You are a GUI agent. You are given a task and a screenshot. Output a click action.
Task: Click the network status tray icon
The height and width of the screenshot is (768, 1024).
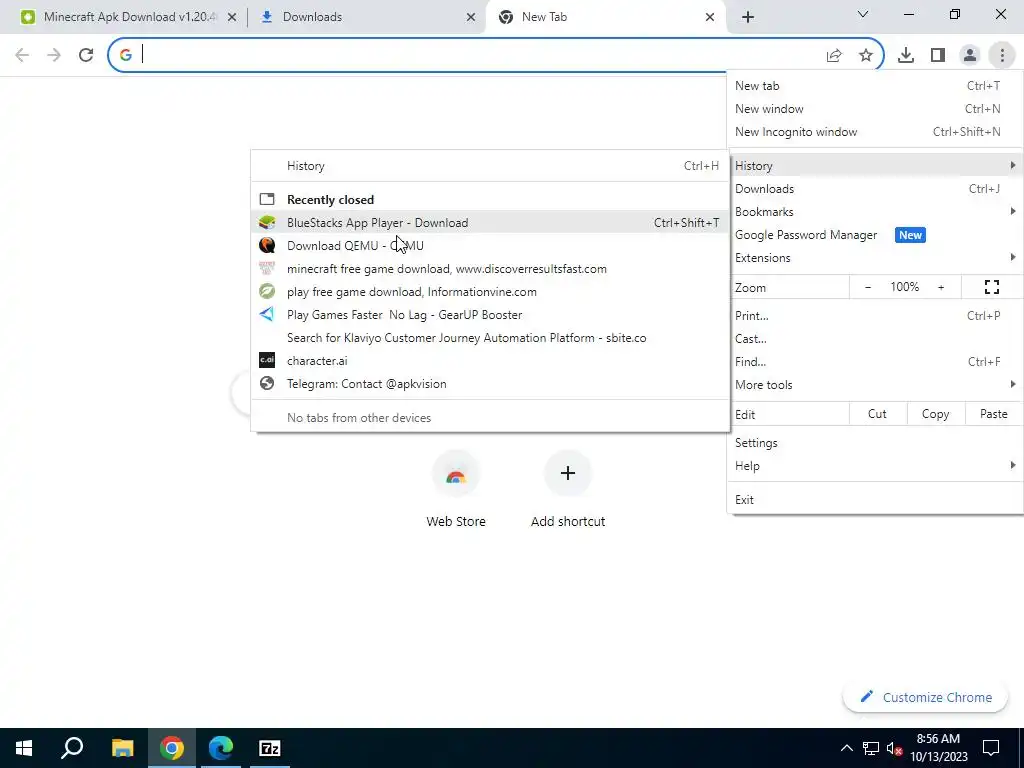pyautogui.click(x=871, y=748)
